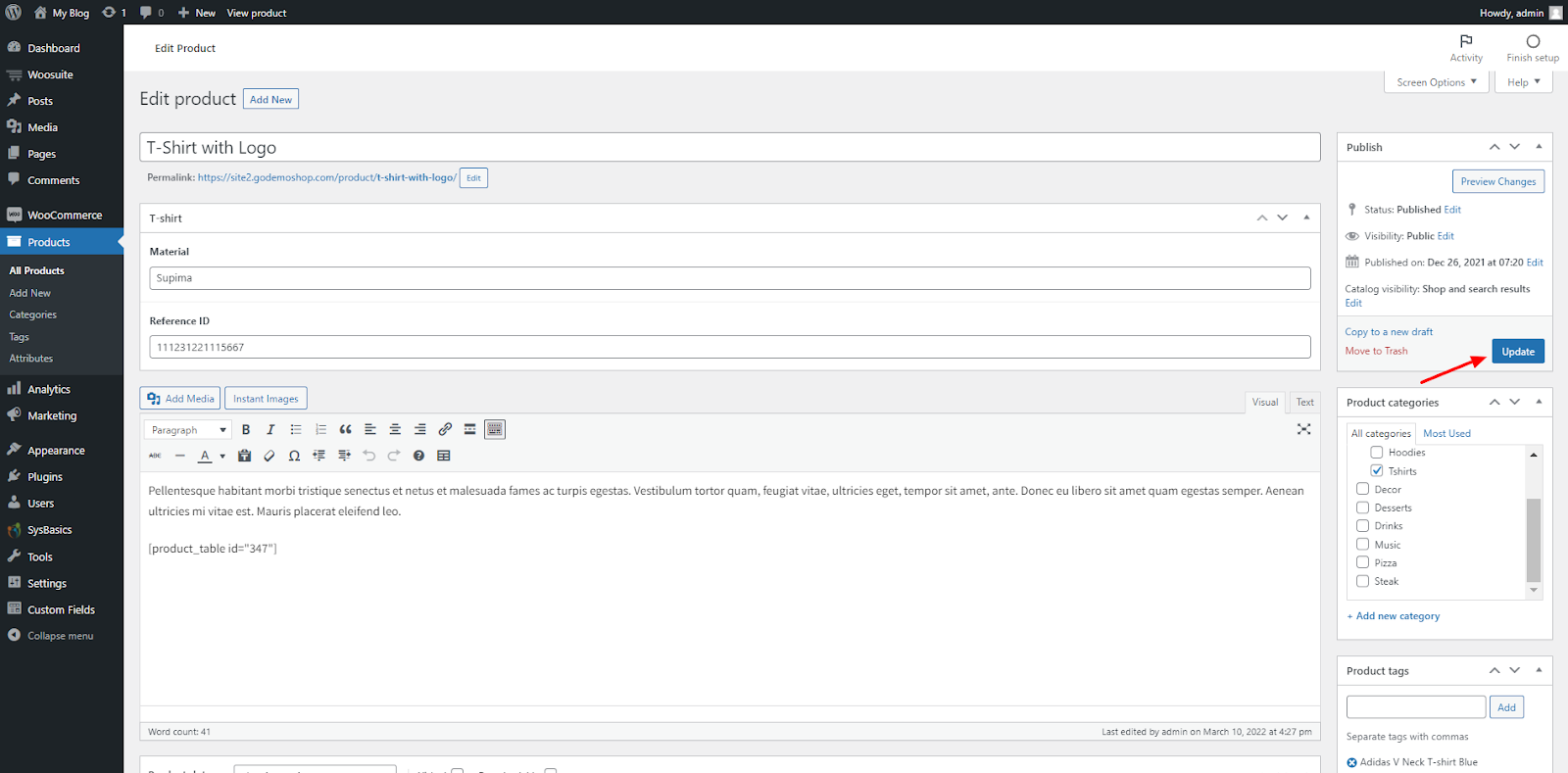Uncheck the Tshirts category
This screenshot has height=773, width=1568.
(1376, 471)
